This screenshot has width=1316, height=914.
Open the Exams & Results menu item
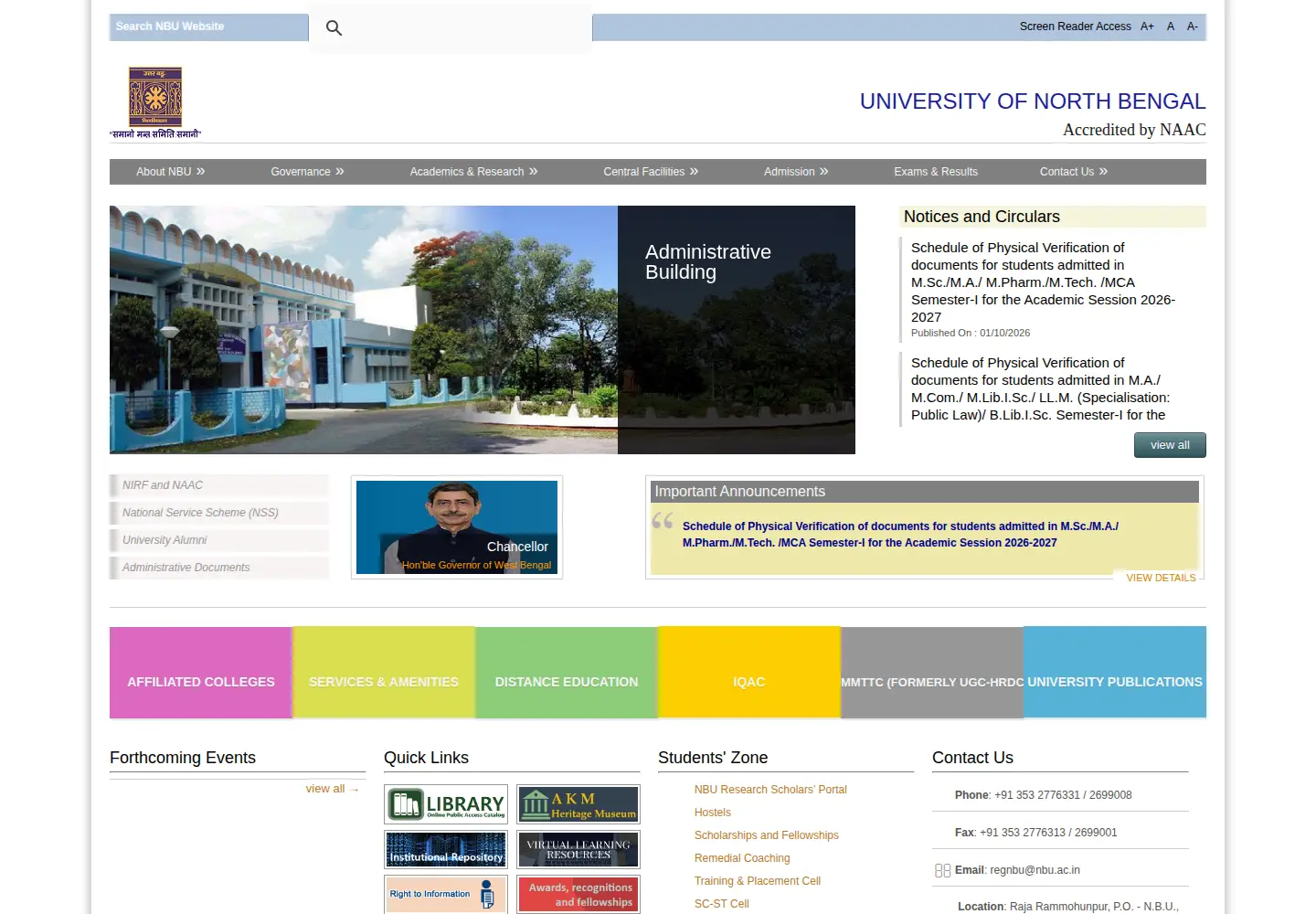[x=936, y=172]
